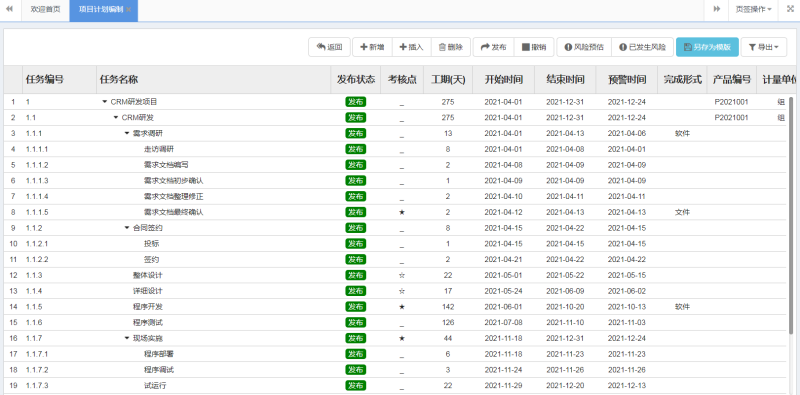Collapse the CRM研发 tree node
Viewport: 800px width, 395px height.
point(116,117)
